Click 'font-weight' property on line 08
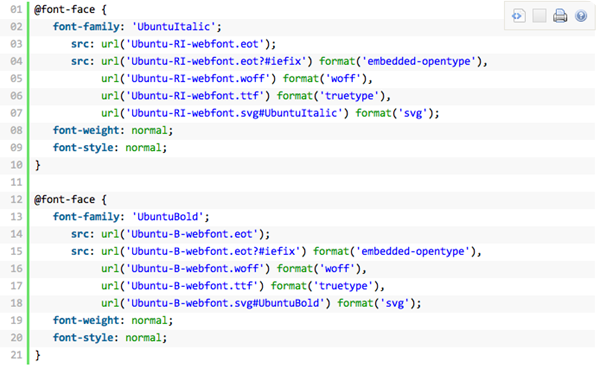This screenshot has width=600, height=368. [x=86, y=130]
